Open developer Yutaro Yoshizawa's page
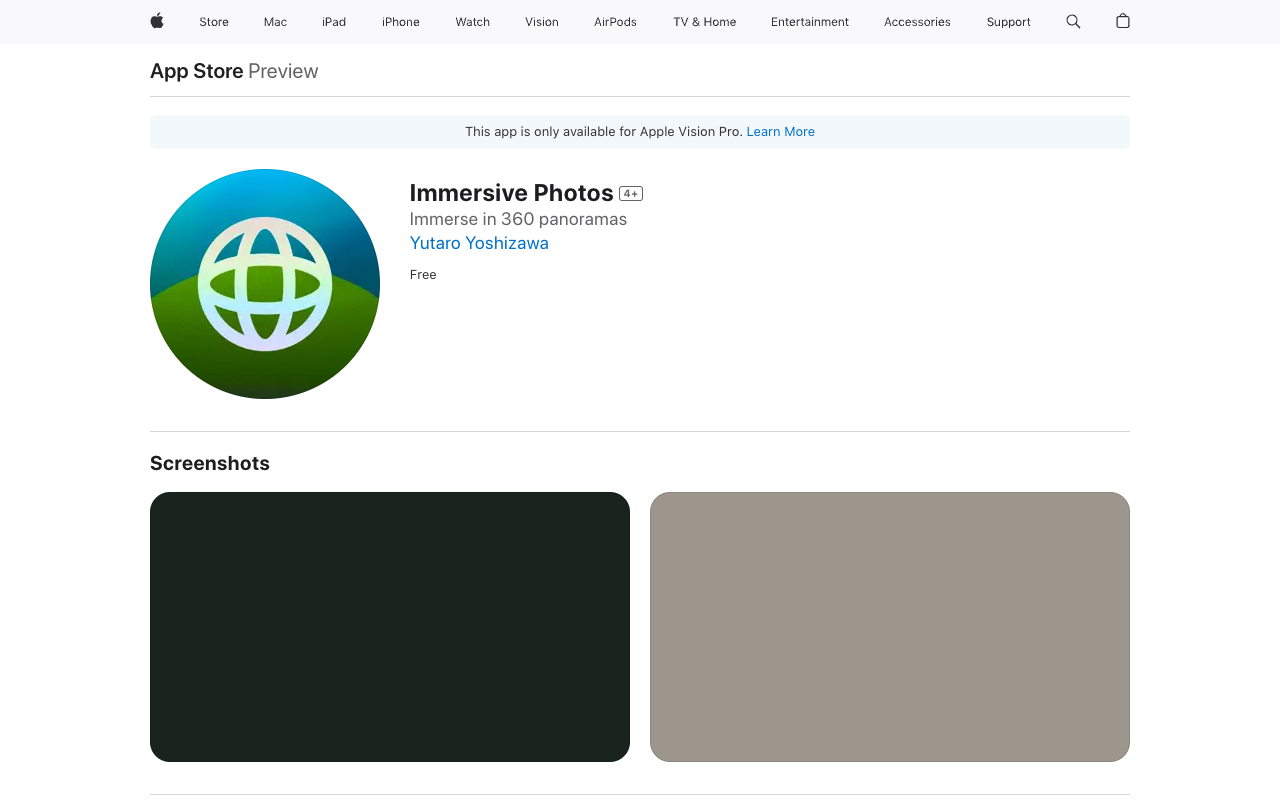 coord(479,243)
